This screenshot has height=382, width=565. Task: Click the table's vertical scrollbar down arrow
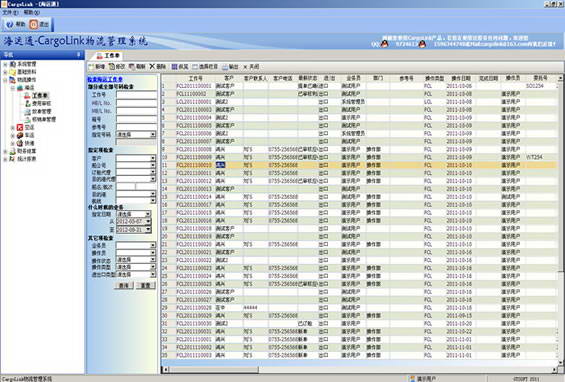pyautogui.click(x=560, y=363)
